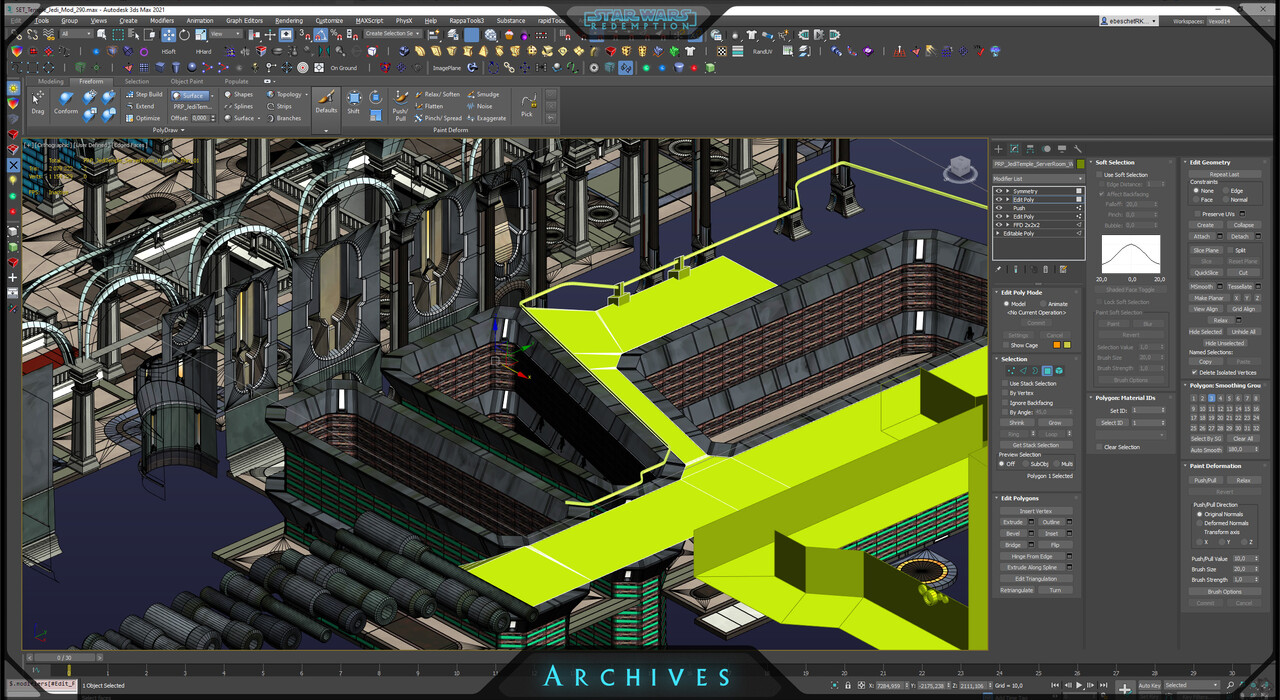Enable Use Stack Selection checkbox
Viewport: 1280px width, 700px height.
point(1005,383)
